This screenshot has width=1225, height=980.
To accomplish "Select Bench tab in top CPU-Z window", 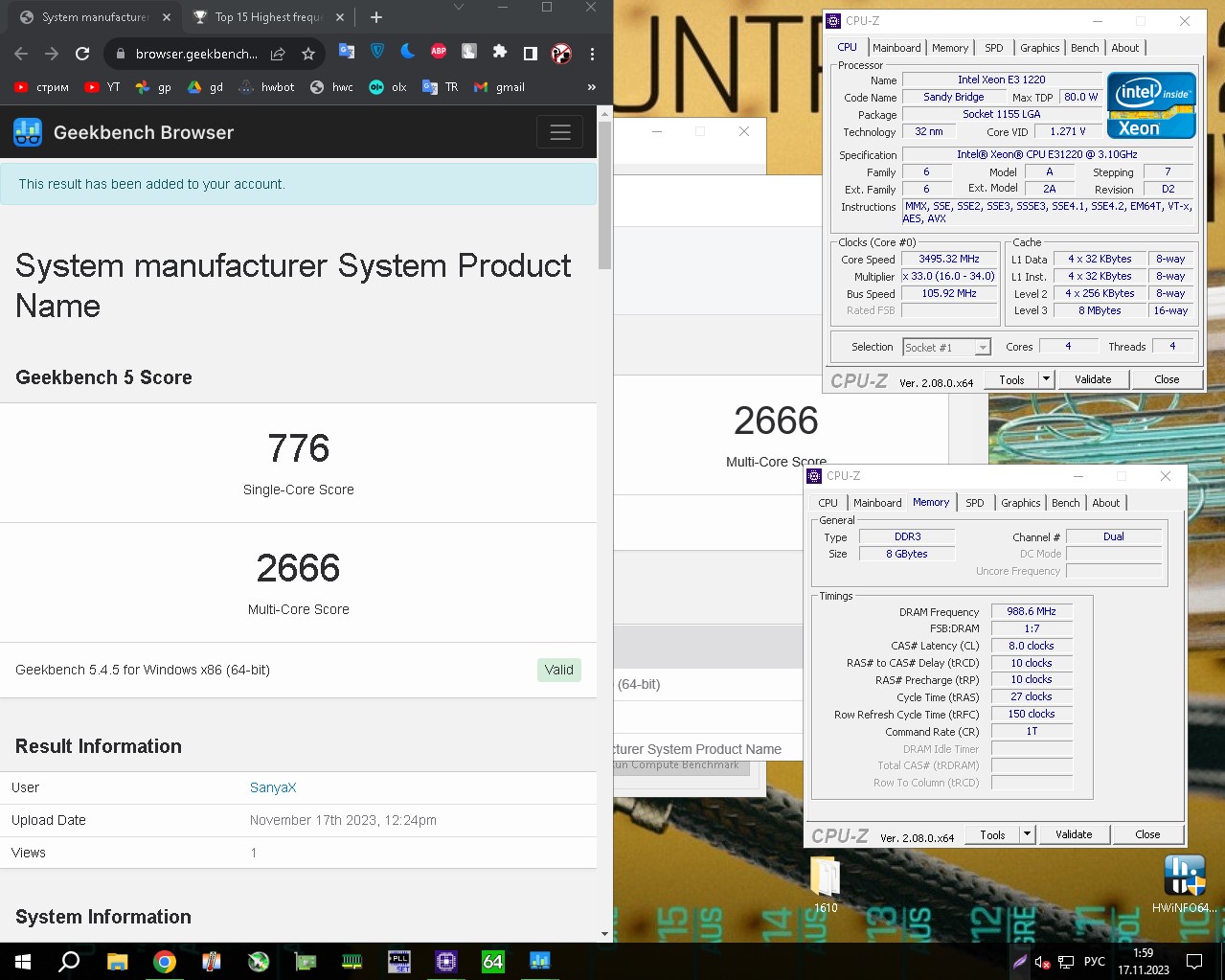I will point(1085,48).
